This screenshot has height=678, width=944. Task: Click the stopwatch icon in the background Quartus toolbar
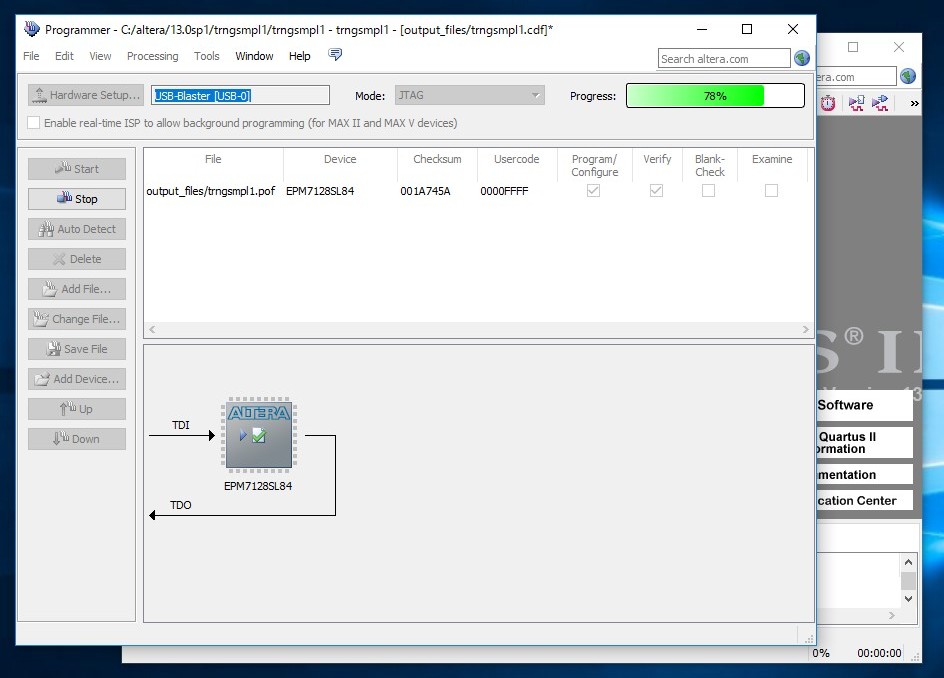pyautogui.click(x=828, y=104)
